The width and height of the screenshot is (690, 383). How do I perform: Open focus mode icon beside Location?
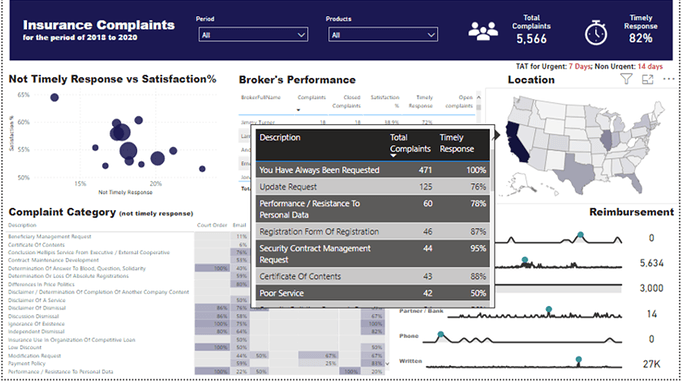click(648, 79)
